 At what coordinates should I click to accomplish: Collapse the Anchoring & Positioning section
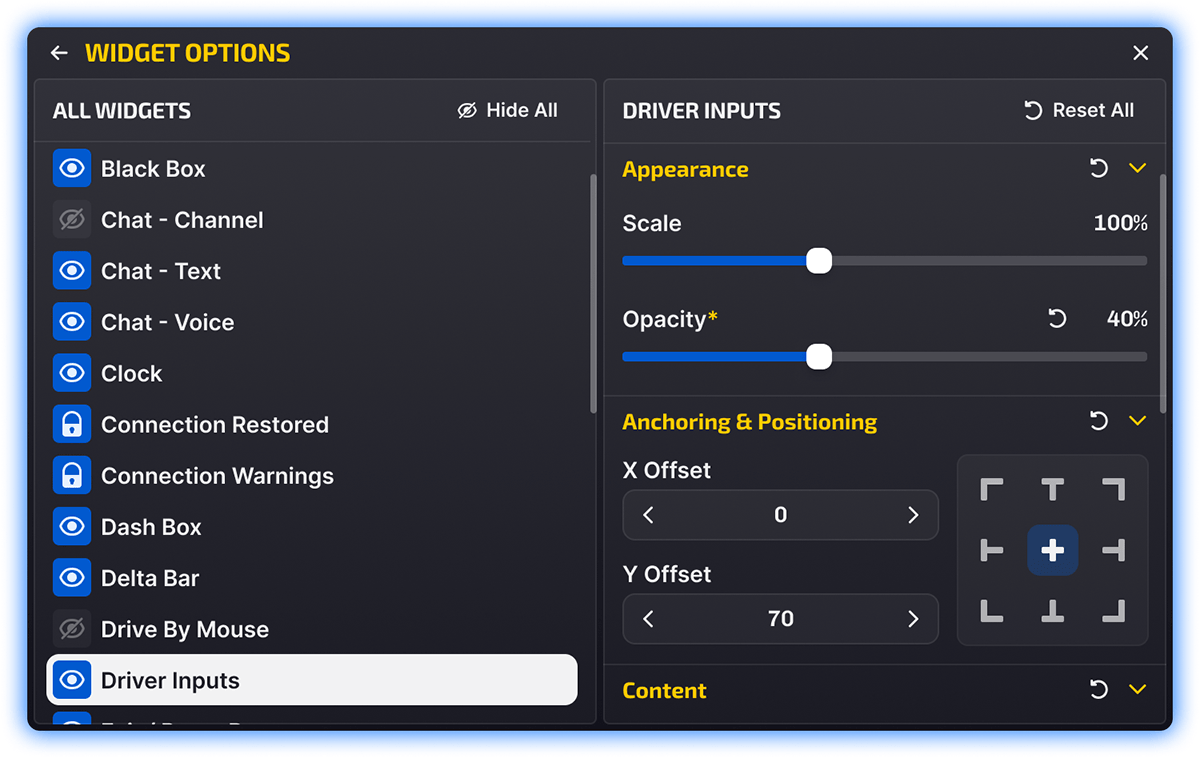[x=1137, y=421]
